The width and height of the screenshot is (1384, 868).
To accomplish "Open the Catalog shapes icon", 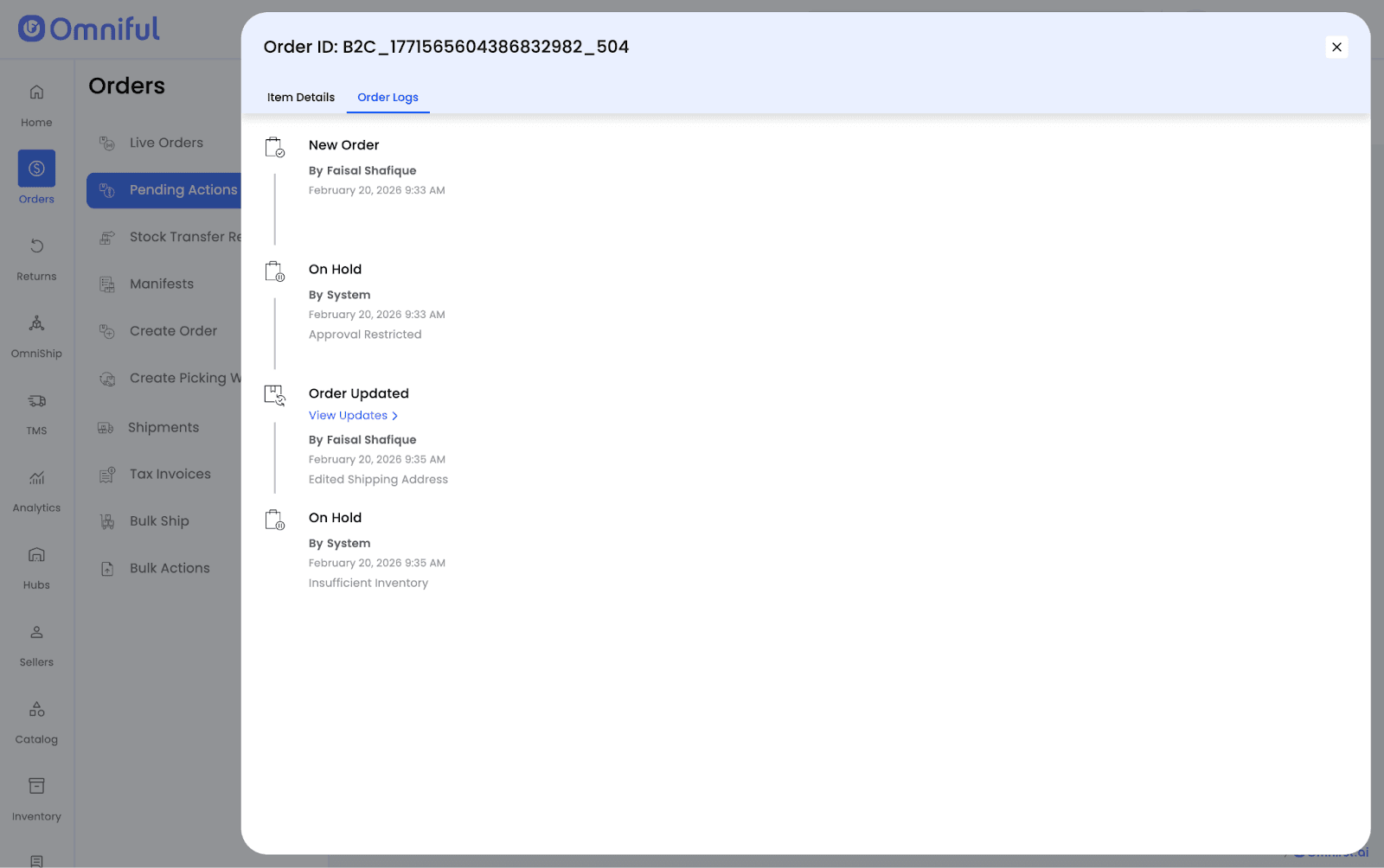I will pyautogui.click(x=36, y=709).
